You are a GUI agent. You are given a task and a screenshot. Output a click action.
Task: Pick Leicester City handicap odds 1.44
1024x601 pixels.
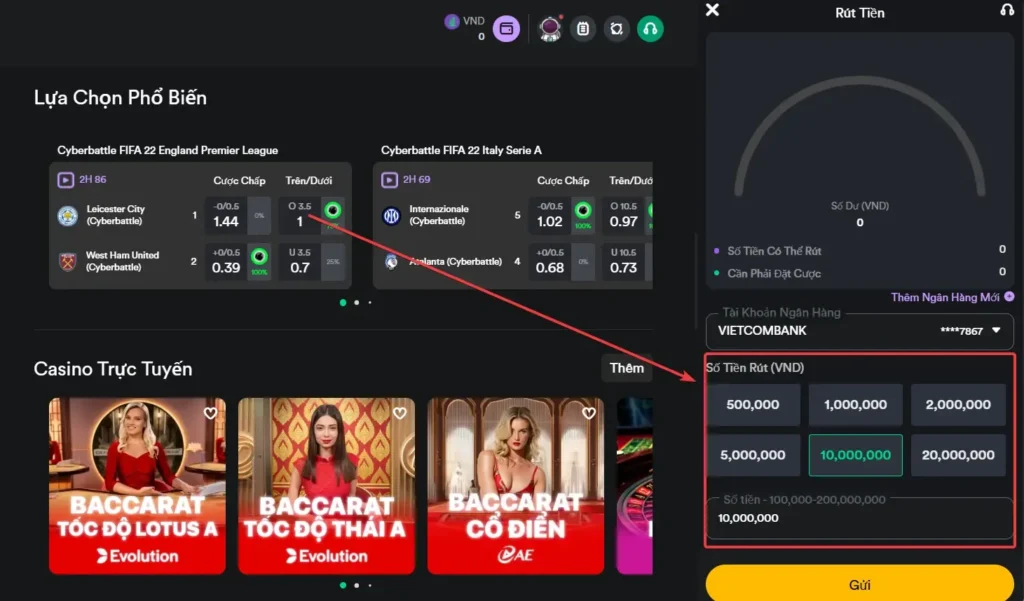(226, 215)
